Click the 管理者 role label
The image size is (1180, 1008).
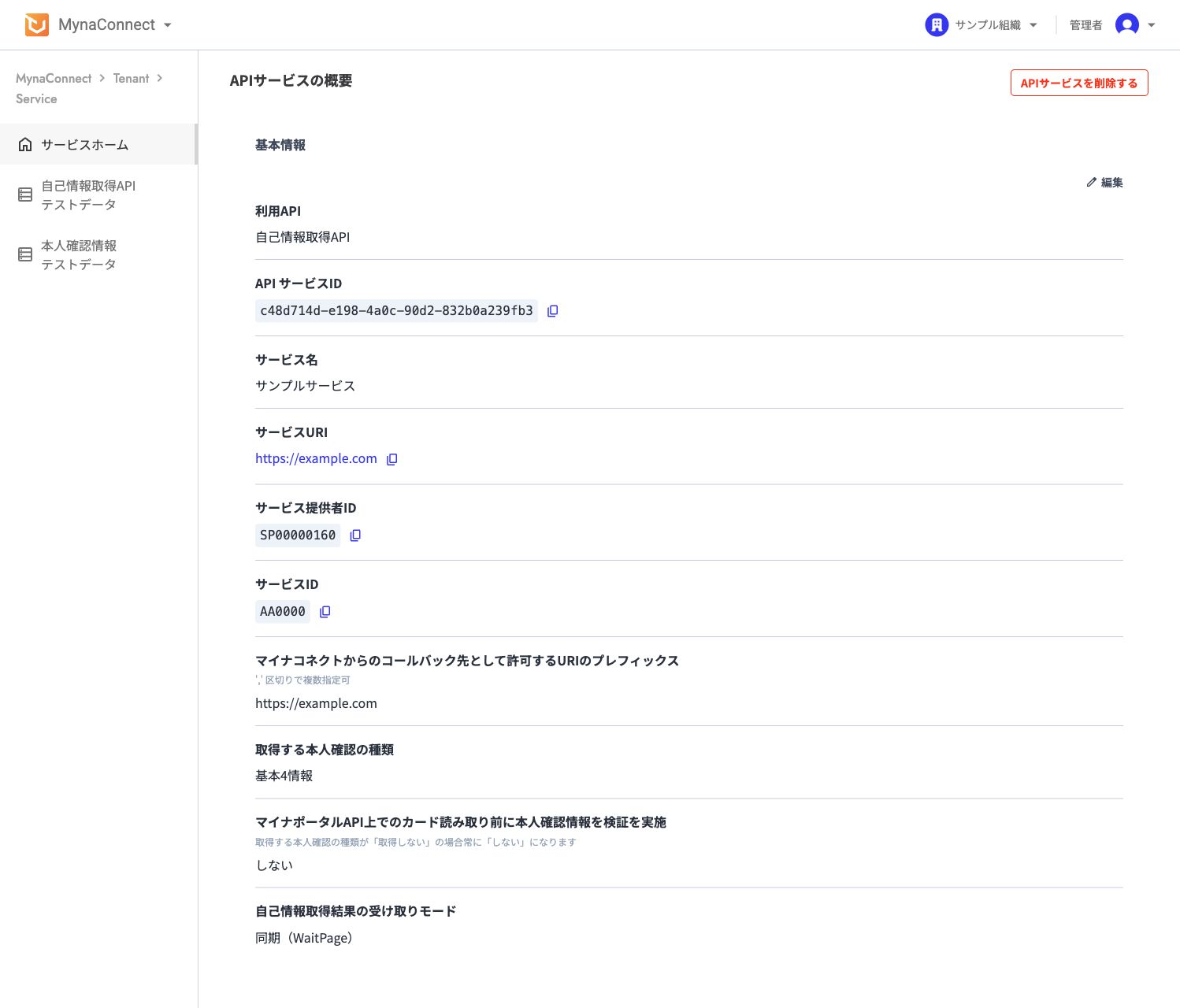[1085, 25]
